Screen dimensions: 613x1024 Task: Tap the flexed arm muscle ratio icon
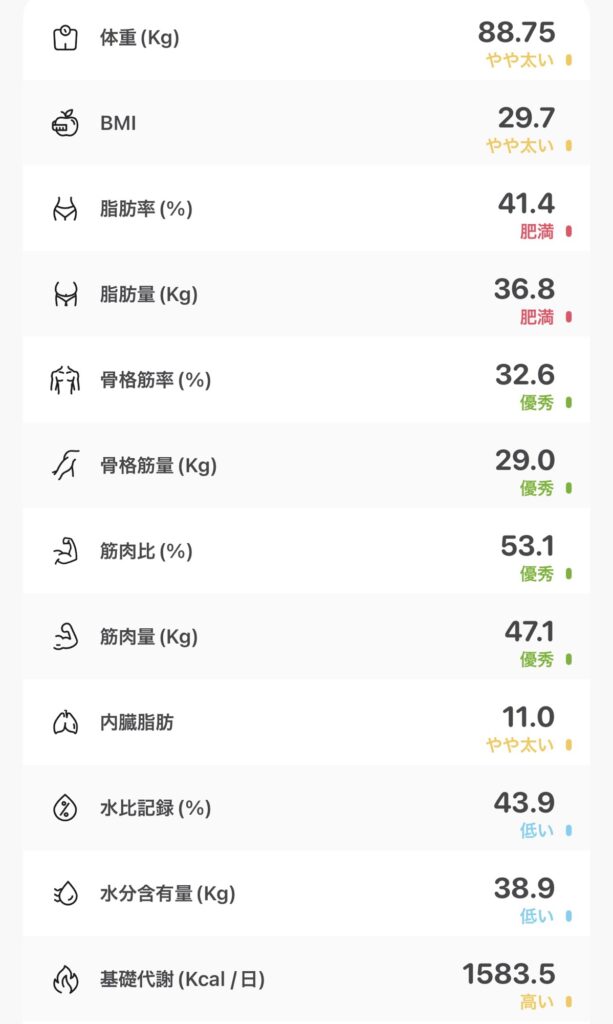point(65,552)
